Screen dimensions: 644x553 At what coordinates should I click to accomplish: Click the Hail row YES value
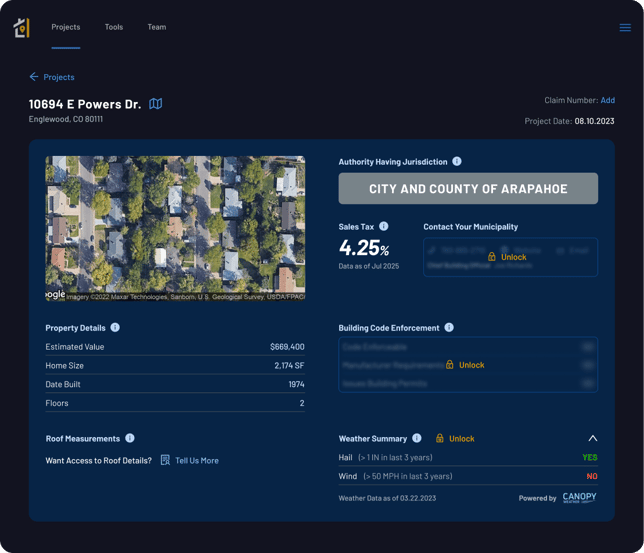(x=590, y=457)
